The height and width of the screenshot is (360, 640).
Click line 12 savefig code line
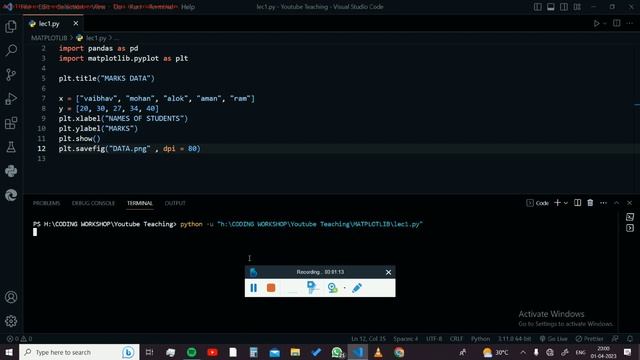(129, 149)
